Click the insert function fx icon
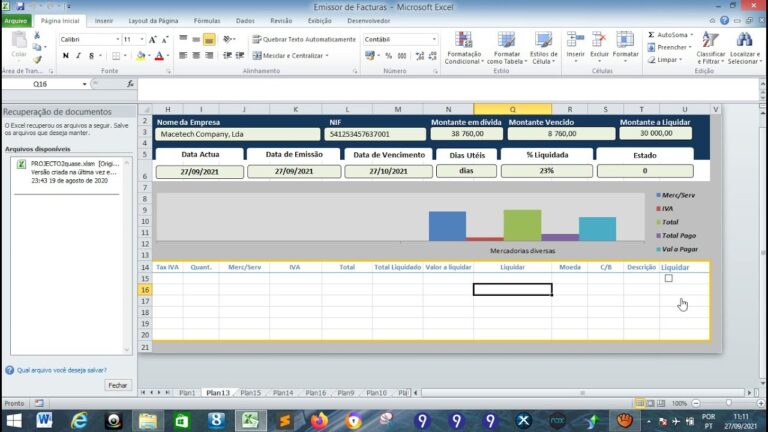The image size is (768, 432). (130, 84)
